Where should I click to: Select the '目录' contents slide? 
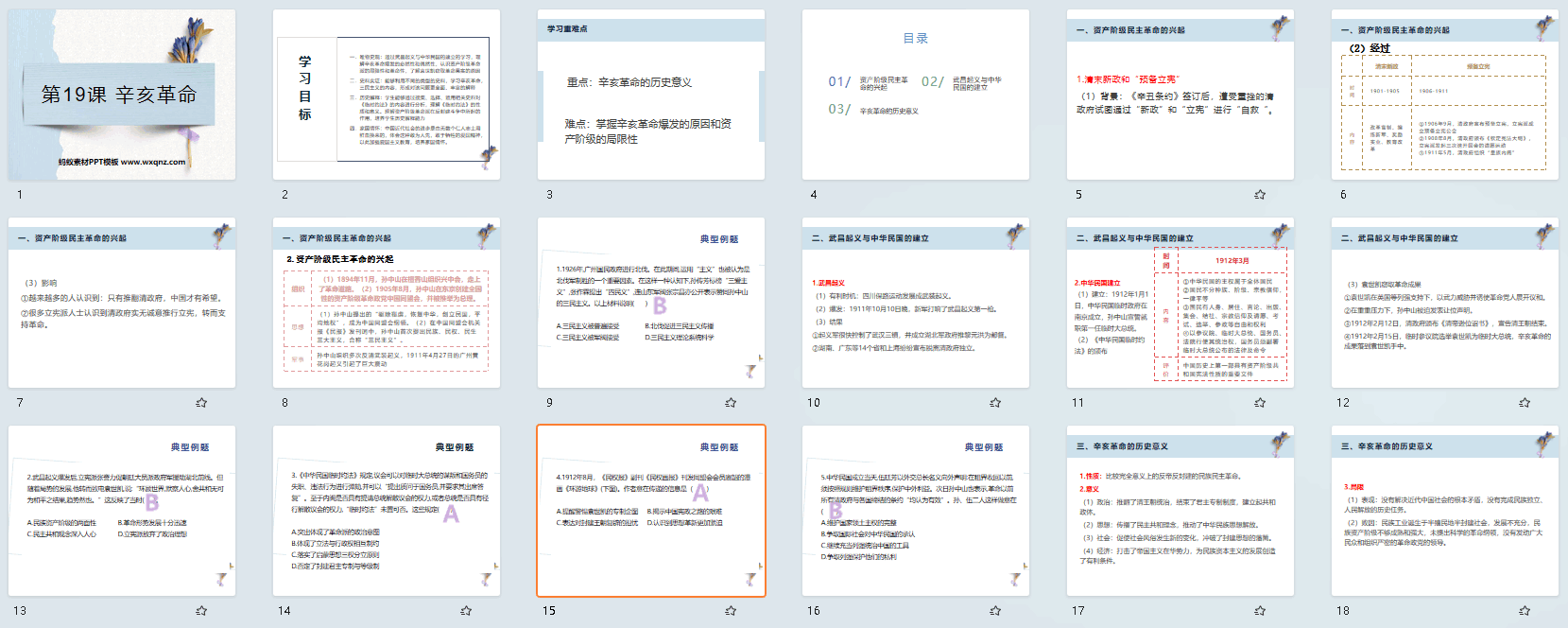[x=916, y=95]
